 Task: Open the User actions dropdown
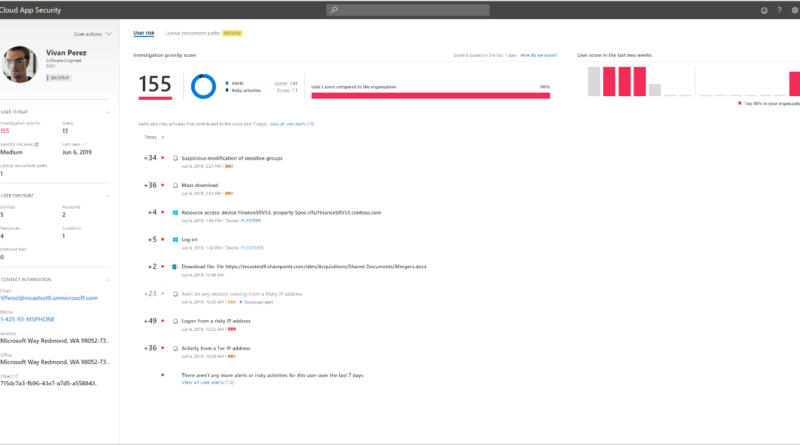[92, 34]
